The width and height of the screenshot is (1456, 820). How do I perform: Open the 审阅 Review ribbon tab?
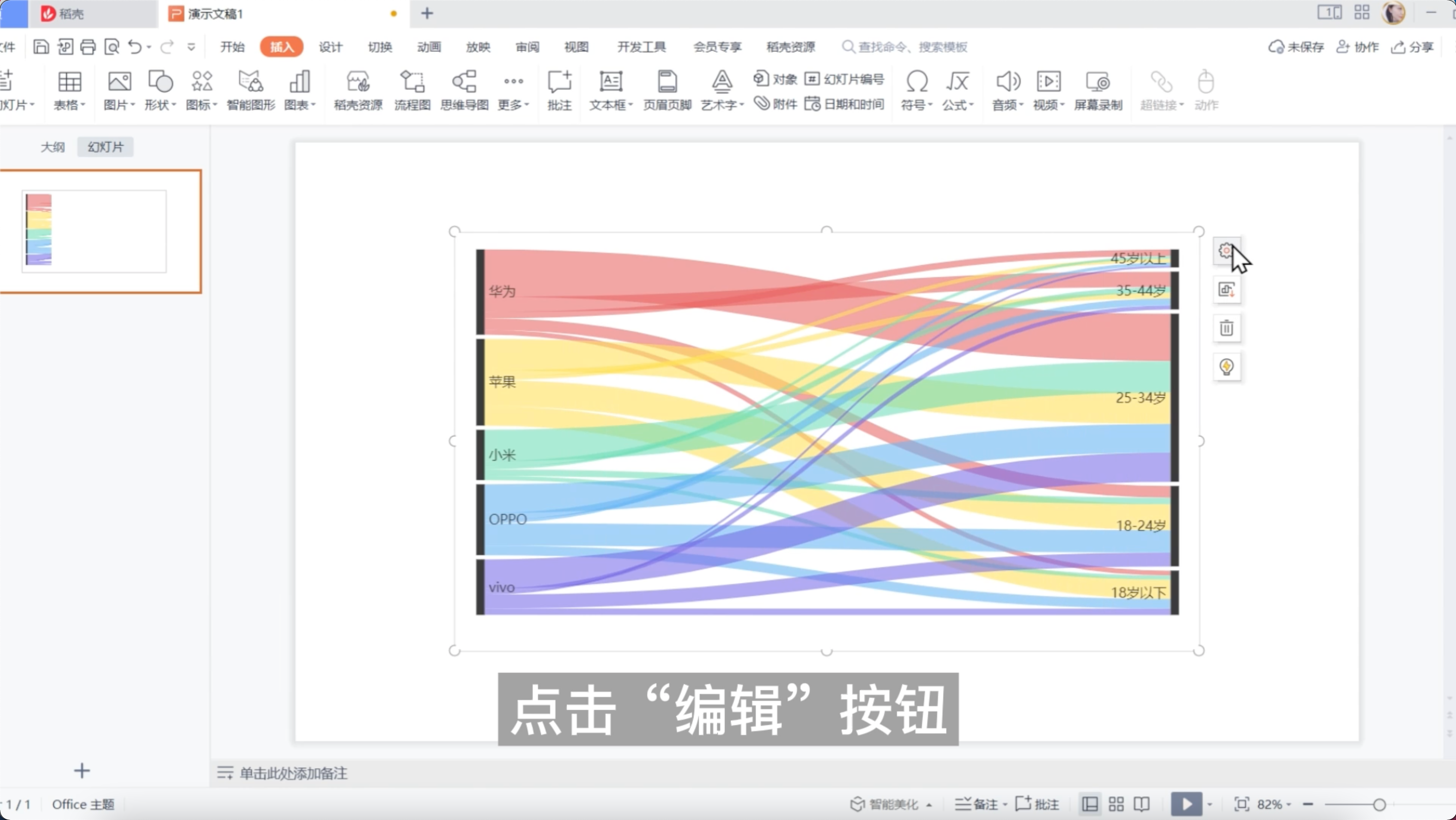pos(527,47)
